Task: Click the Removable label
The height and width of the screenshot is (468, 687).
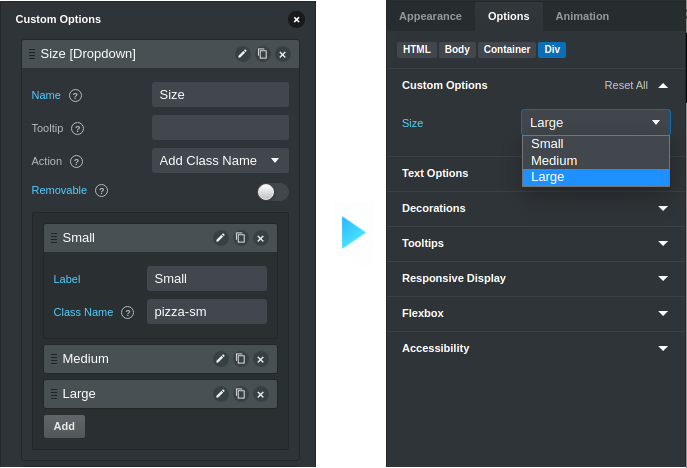Action: coord(59,191)
